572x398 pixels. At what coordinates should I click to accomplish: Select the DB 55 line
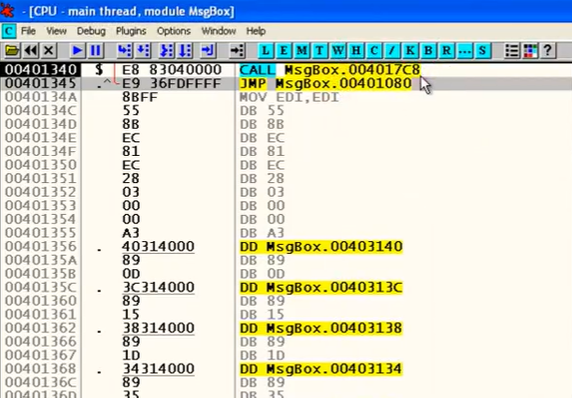(262, 111)
